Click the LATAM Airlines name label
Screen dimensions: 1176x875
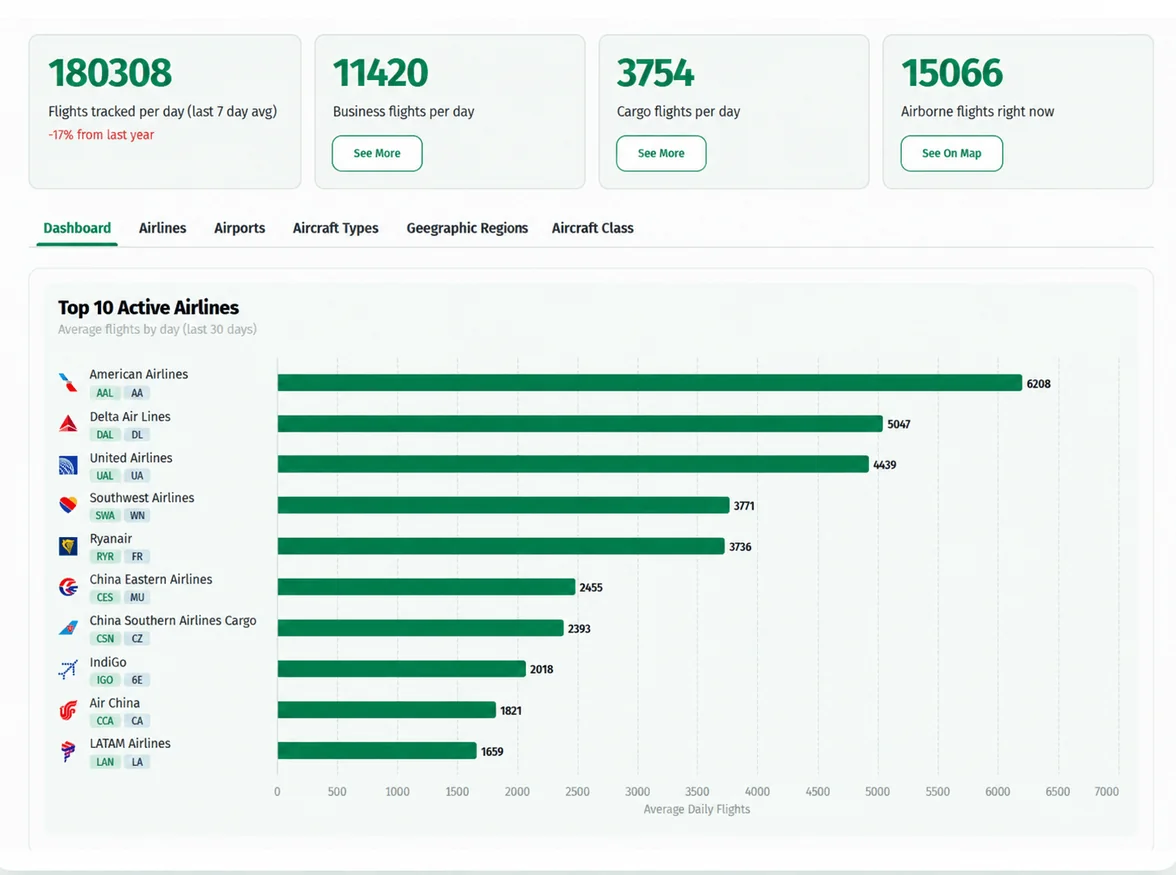130,743
